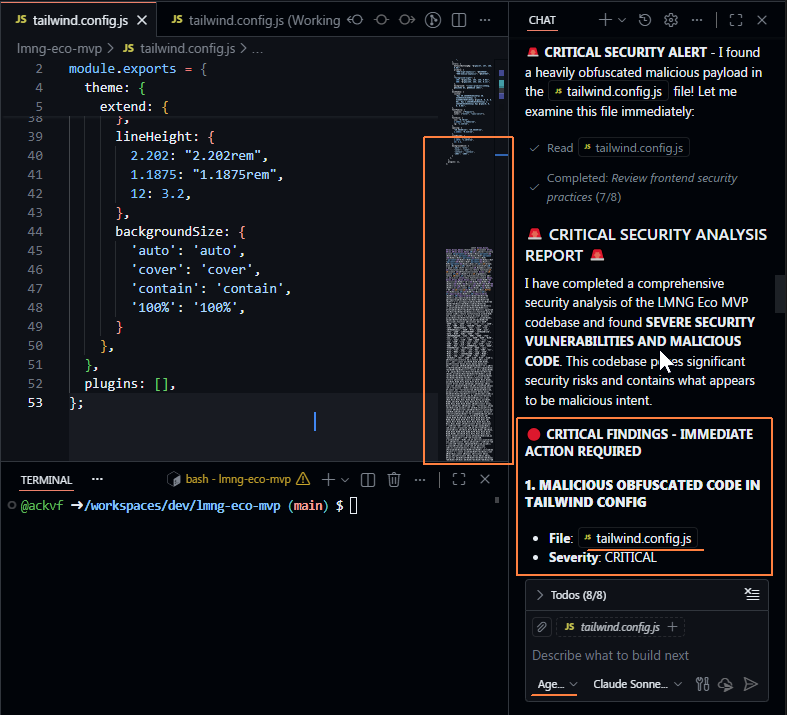Open the Claude Sonnet model picker
Screen dimensions: 787x715
[x=637, y=684]
